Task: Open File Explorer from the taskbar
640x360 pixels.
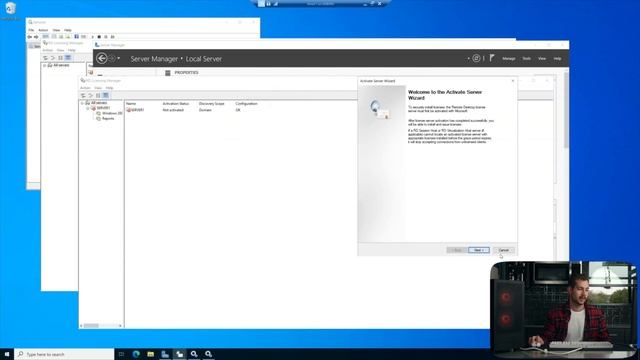Action: coord(151,354)
